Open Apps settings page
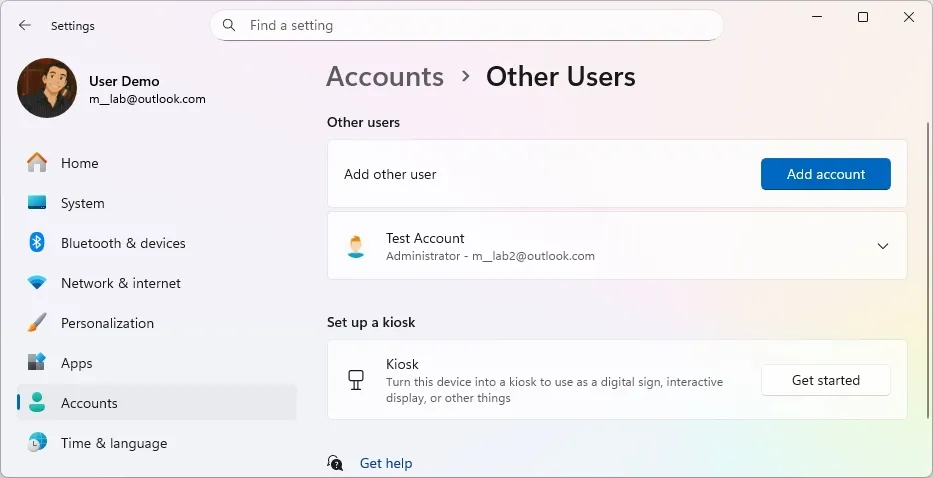The width and height of the screenshot is (933, 478). coord(156,363)
